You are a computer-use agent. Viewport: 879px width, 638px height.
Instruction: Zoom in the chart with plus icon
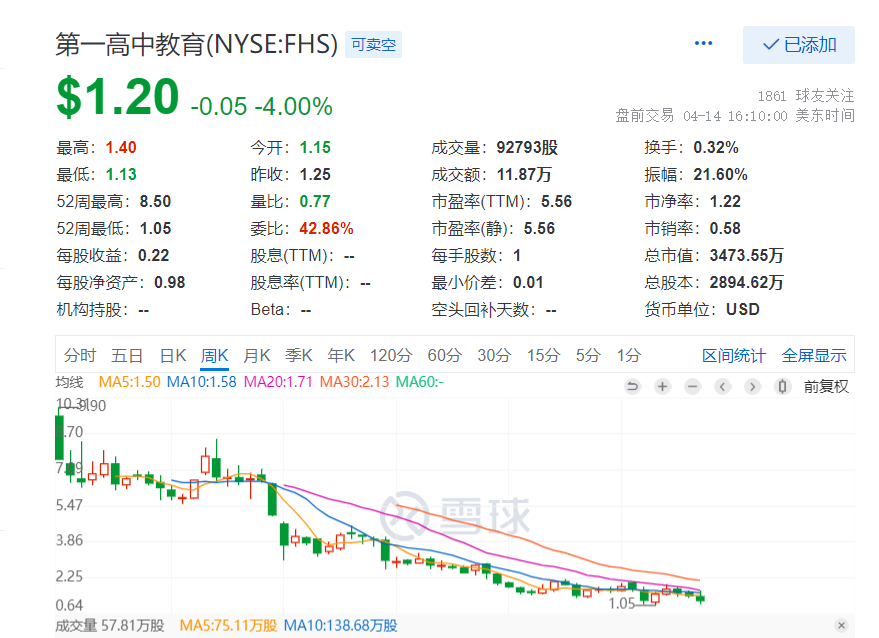point(662,386)
